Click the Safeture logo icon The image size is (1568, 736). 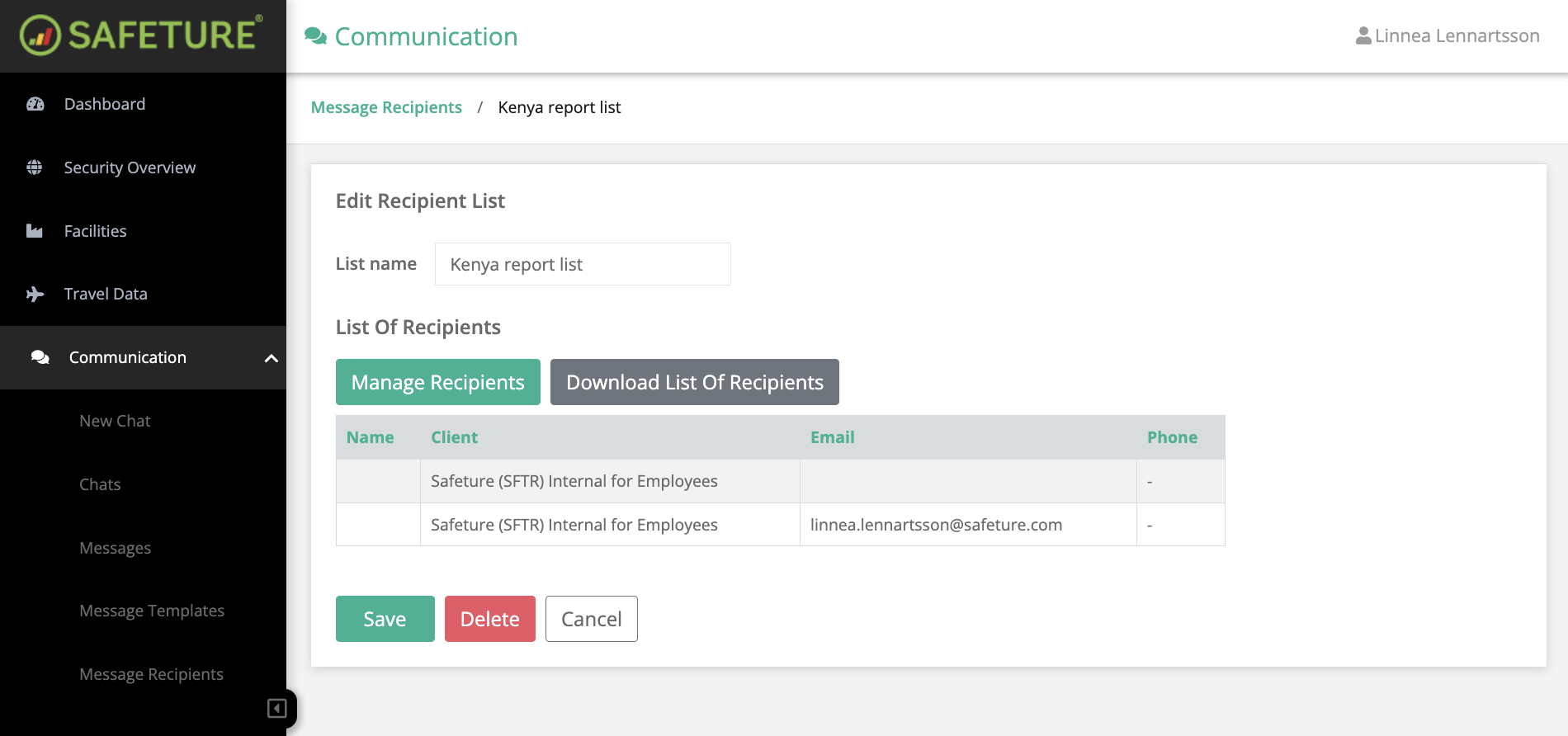pos(40,35)
